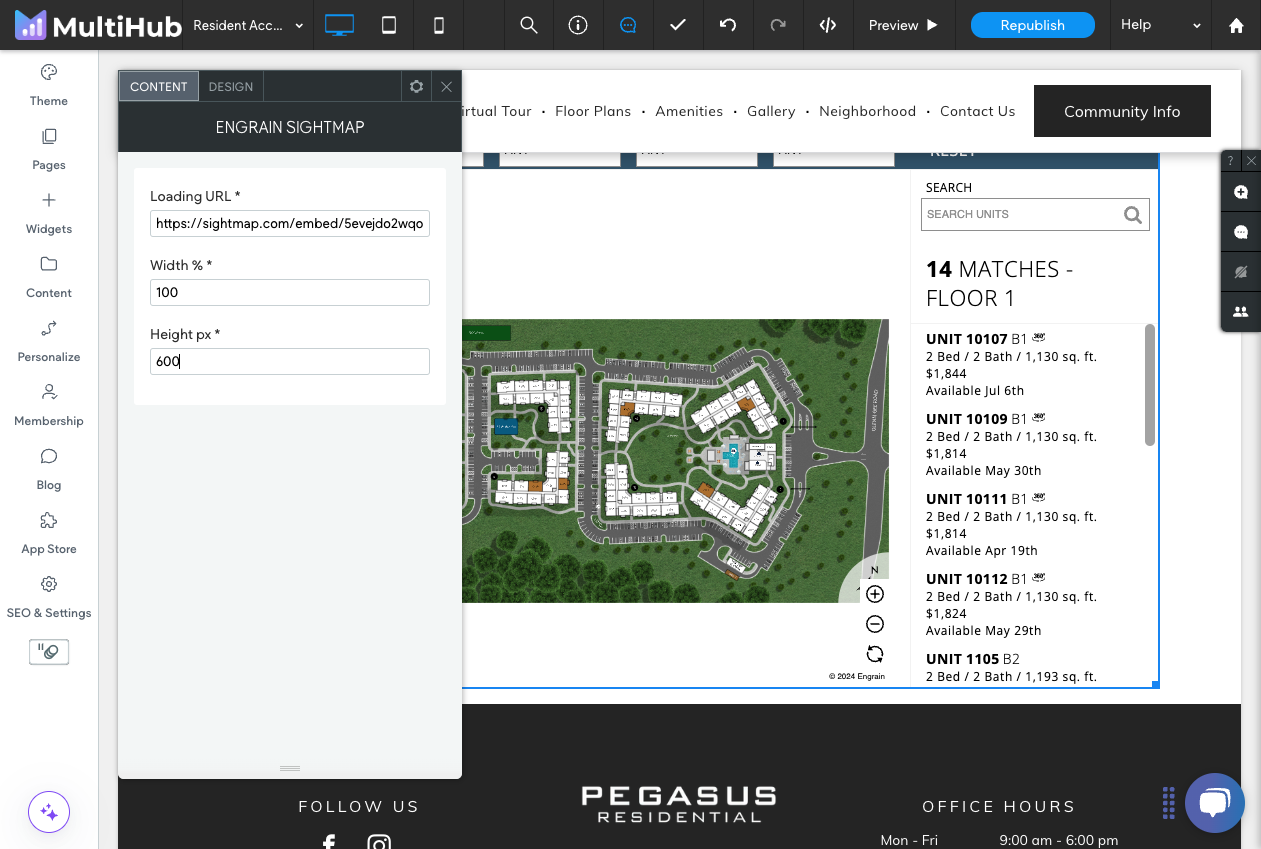Undo the last change

point(728,25)
